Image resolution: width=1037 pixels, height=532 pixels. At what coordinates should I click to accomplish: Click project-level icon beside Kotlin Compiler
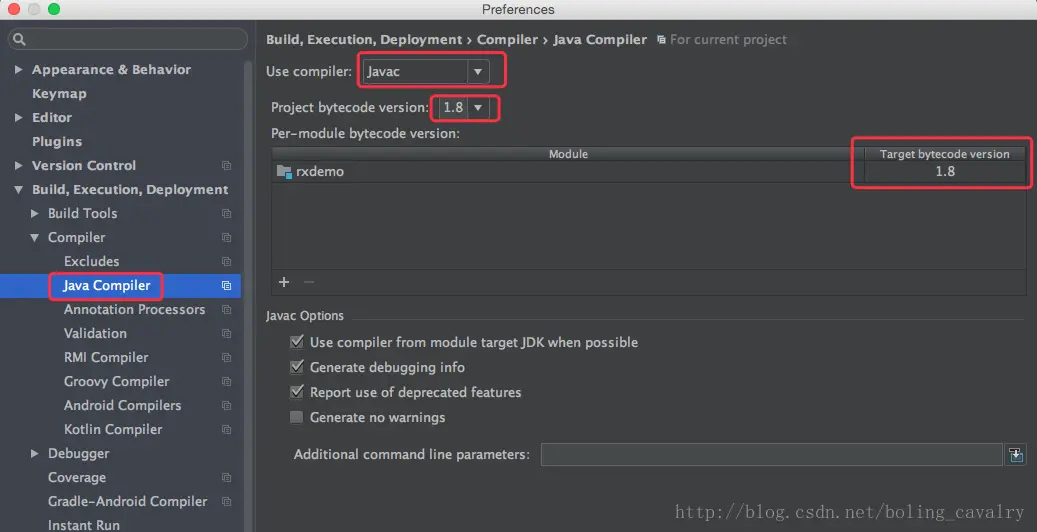tap(226, 429)
